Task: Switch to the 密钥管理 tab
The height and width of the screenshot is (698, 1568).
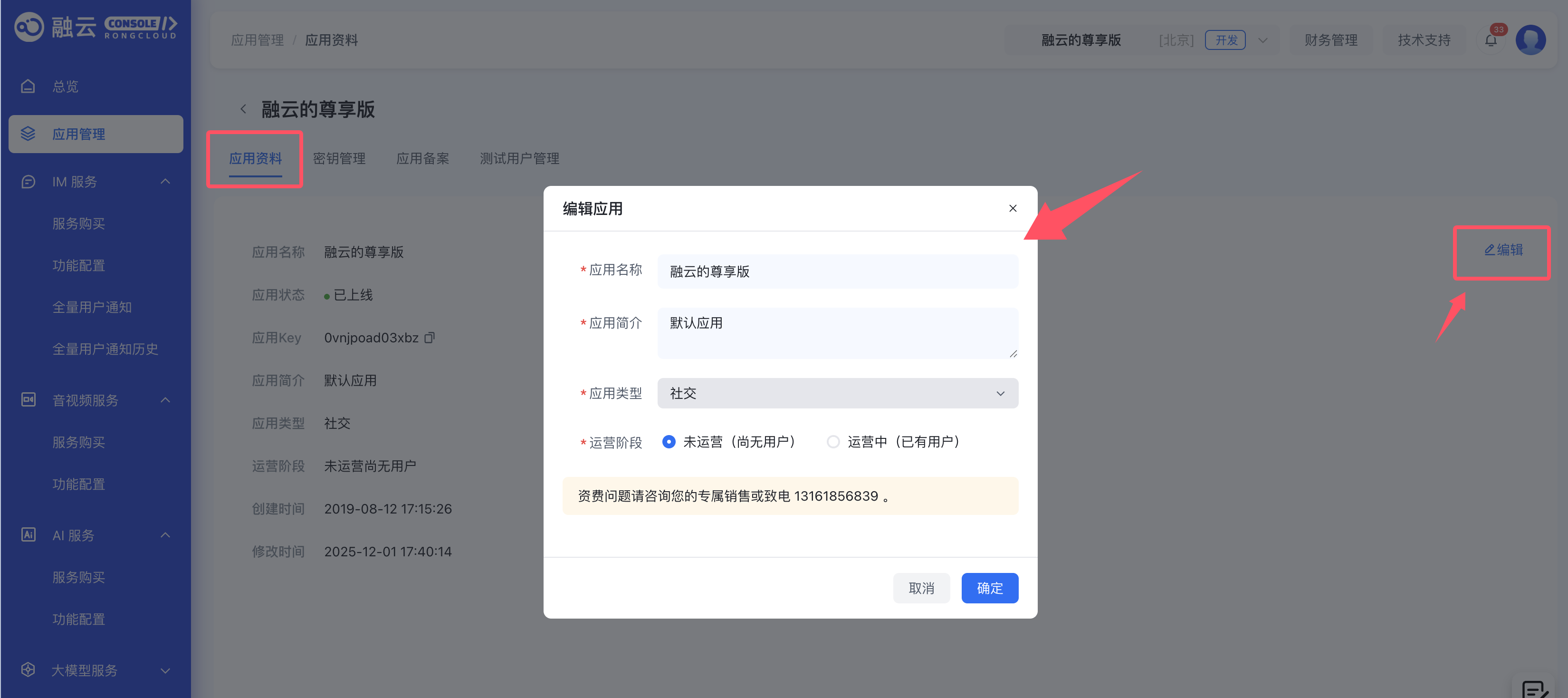Action: click(339, 158)
